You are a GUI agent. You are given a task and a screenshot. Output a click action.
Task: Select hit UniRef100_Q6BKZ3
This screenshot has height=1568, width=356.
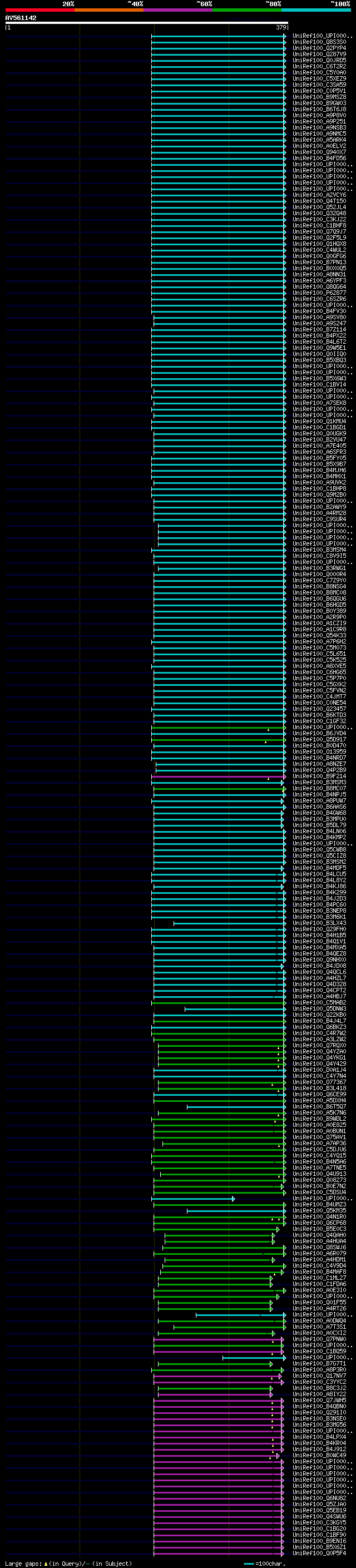pos(319,1027)
